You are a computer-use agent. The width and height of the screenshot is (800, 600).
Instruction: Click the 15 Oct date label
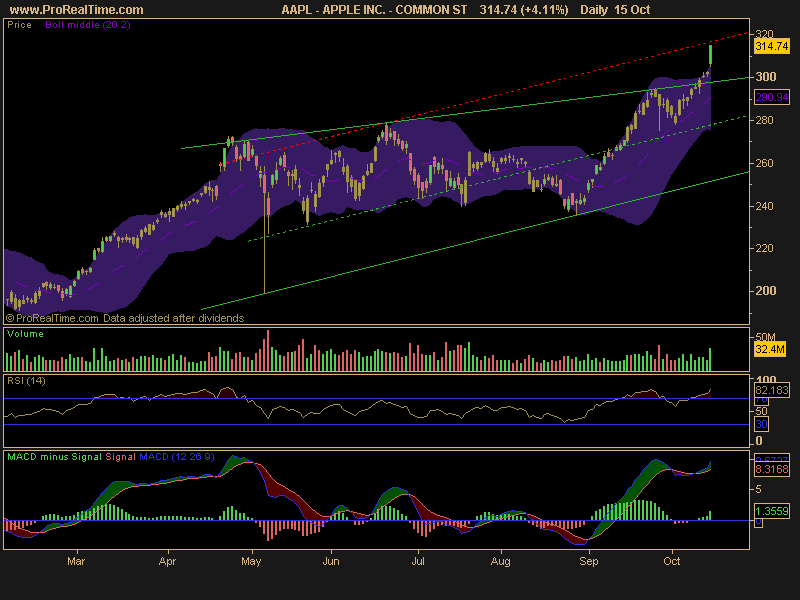632,10
